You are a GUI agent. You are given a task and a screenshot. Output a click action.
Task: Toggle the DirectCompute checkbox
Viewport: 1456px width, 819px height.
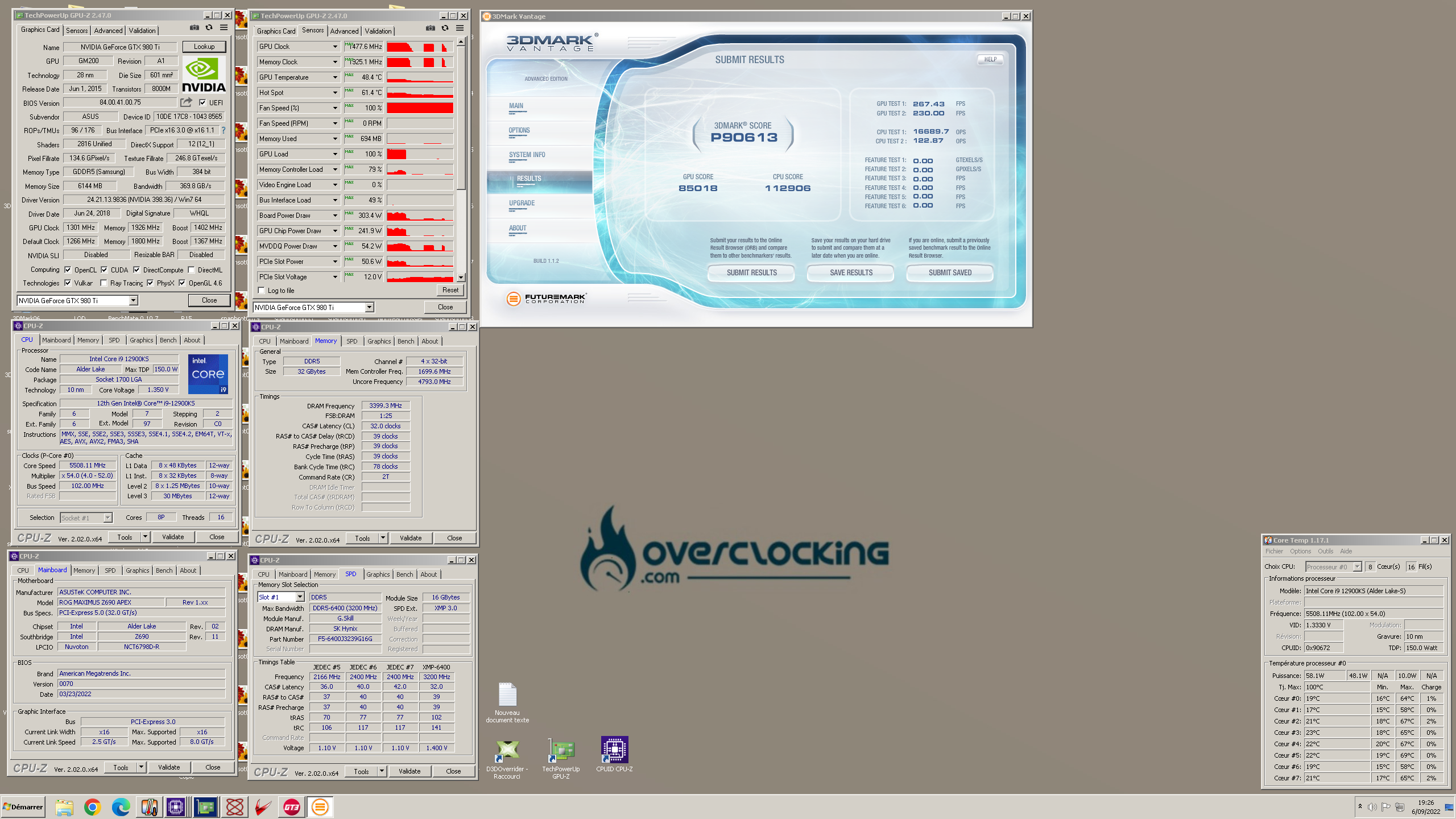coord(136,270)
